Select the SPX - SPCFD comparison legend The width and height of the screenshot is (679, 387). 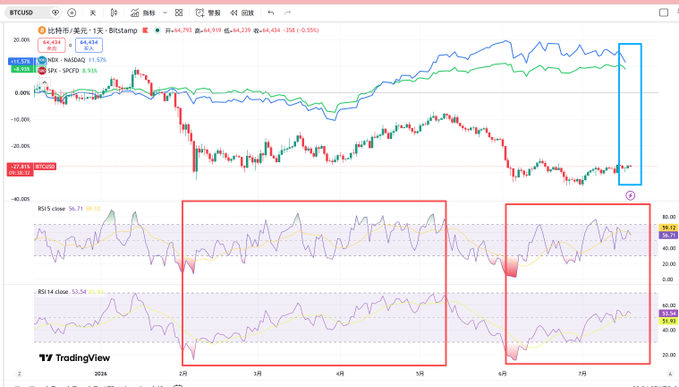click(x=64, y=71)
